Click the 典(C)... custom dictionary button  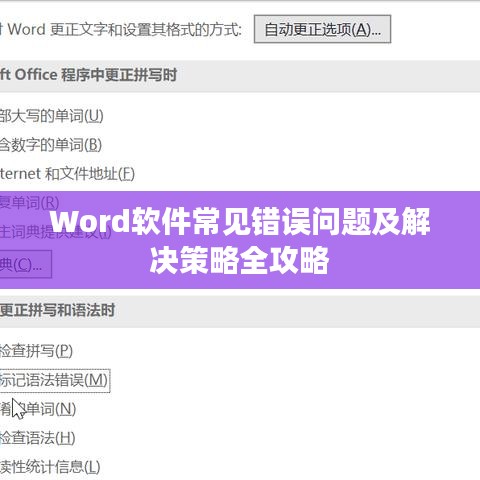click(25, 264)
